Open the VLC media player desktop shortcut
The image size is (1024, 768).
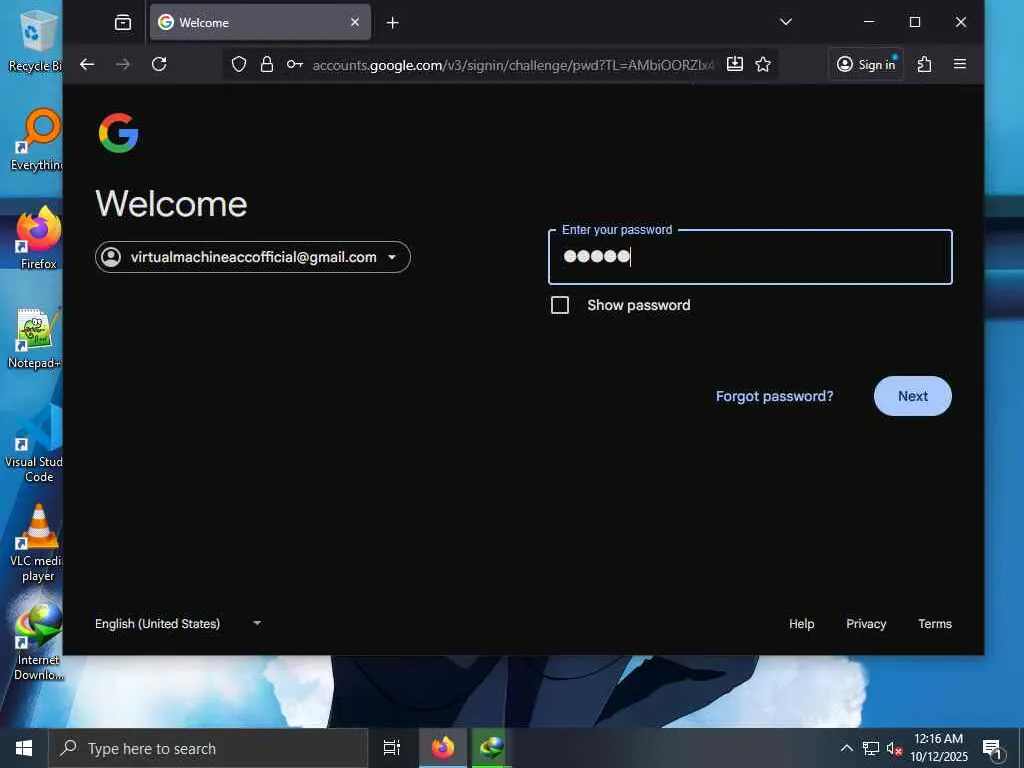coord(37,543)
